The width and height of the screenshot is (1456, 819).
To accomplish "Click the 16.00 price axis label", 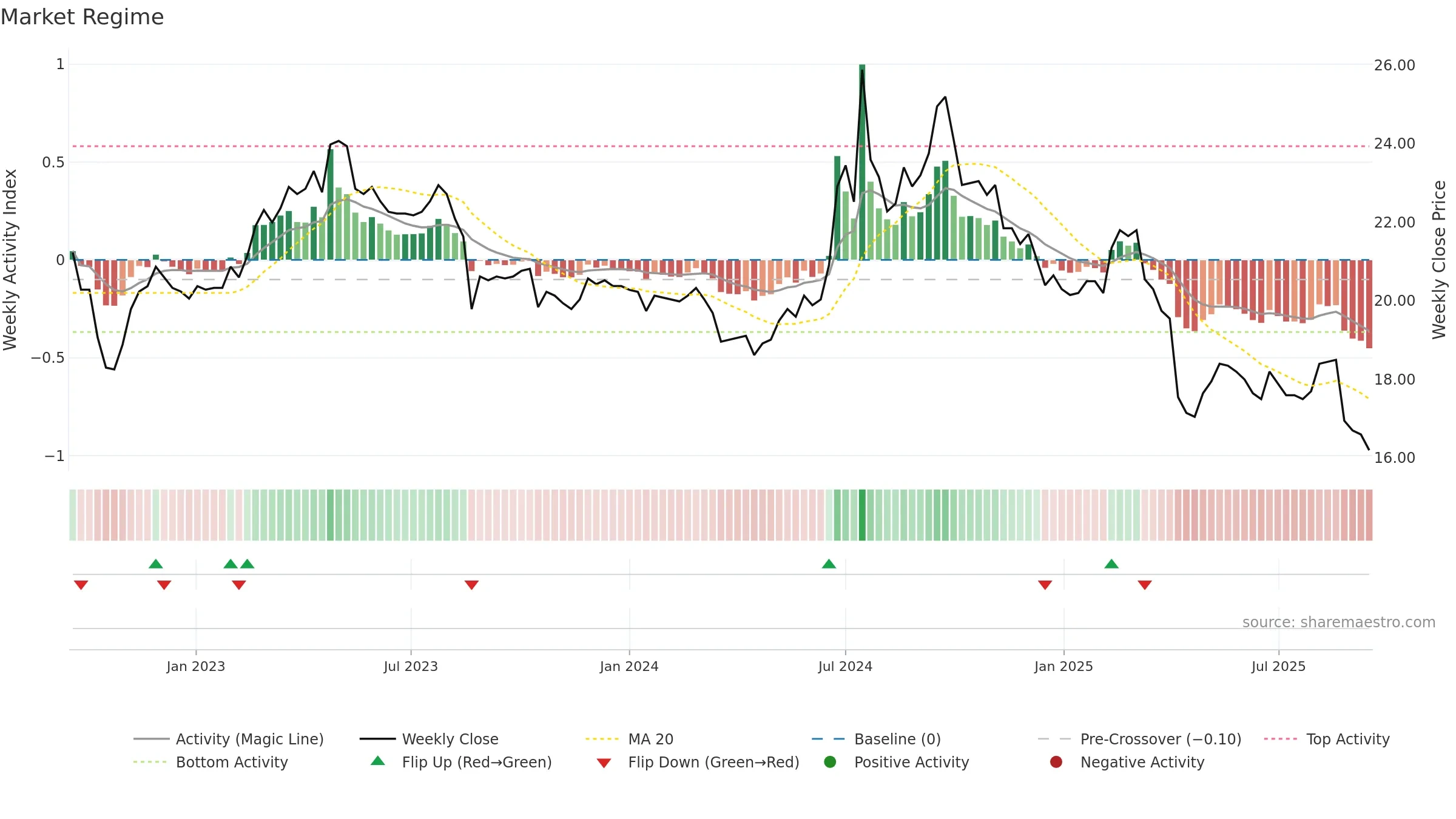I will click(x=1394, y=457).
